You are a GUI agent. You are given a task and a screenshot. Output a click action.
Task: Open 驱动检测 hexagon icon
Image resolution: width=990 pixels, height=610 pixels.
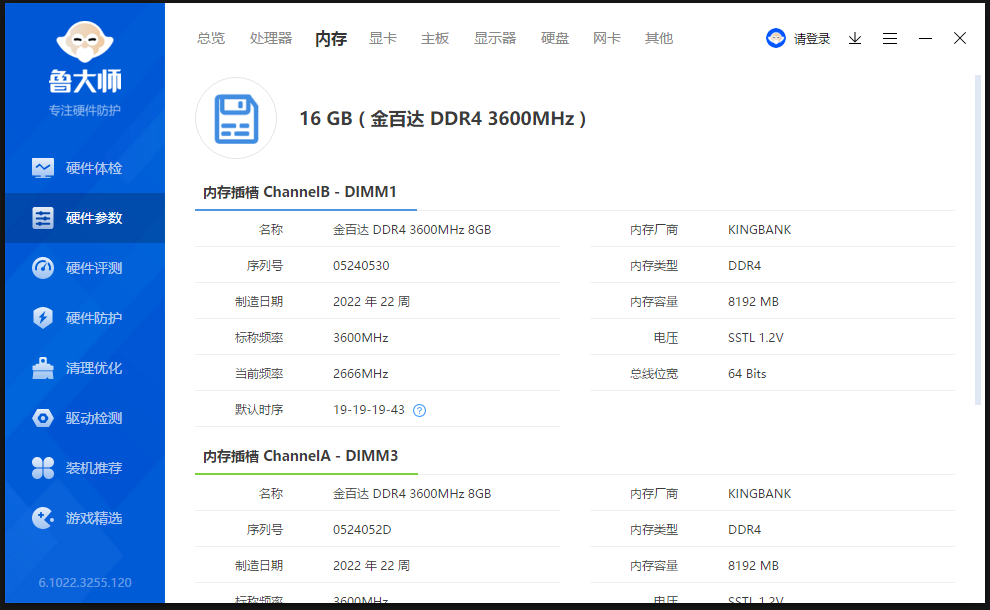tap(43, 418)
